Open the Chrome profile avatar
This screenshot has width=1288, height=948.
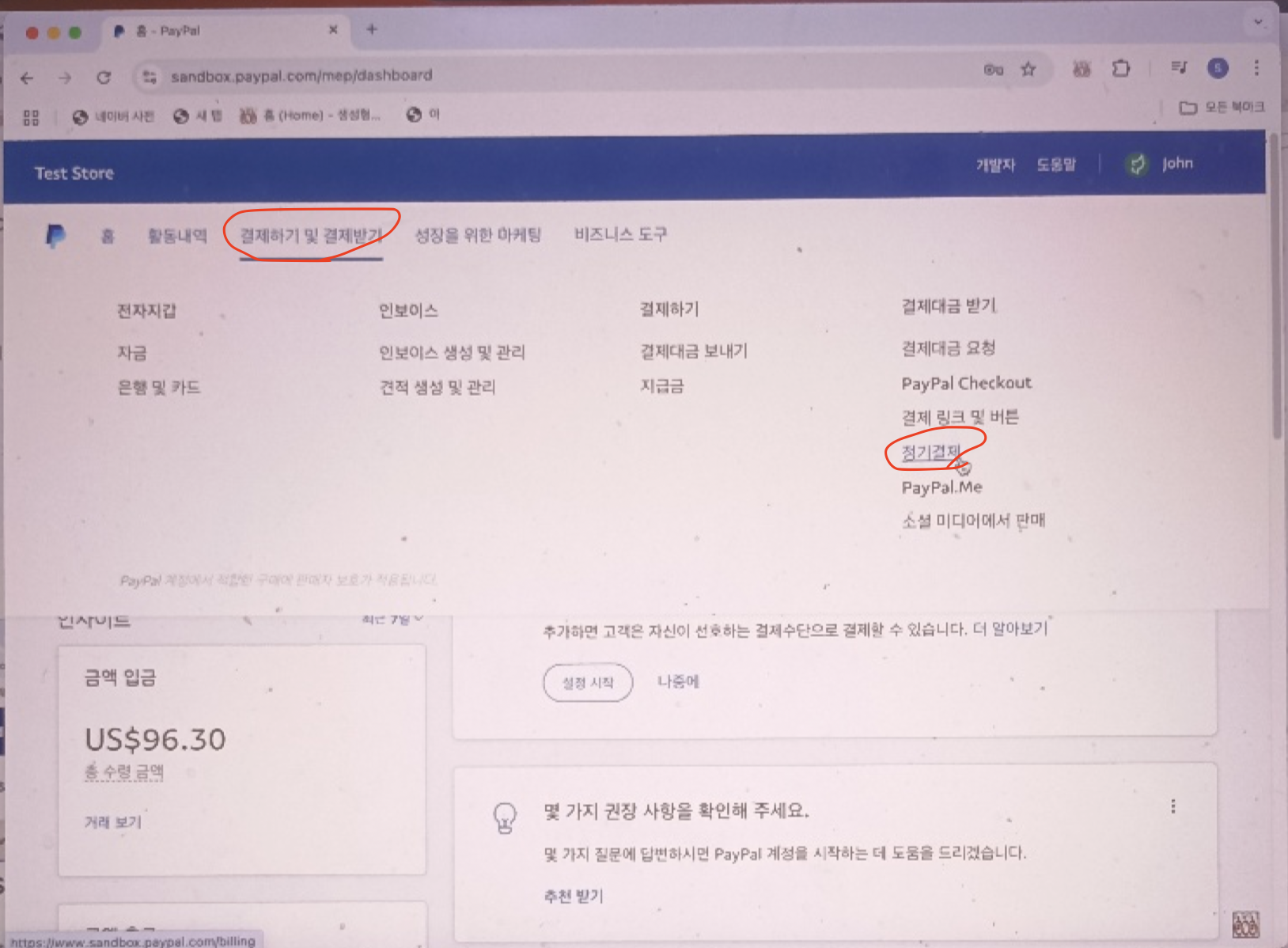click(x=1218, y=68)
